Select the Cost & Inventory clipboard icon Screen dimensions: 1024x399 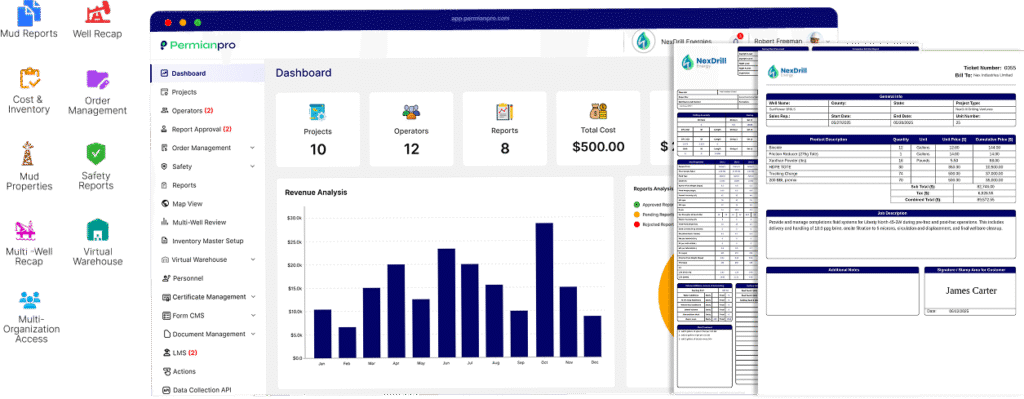click(x=28, y=78)
